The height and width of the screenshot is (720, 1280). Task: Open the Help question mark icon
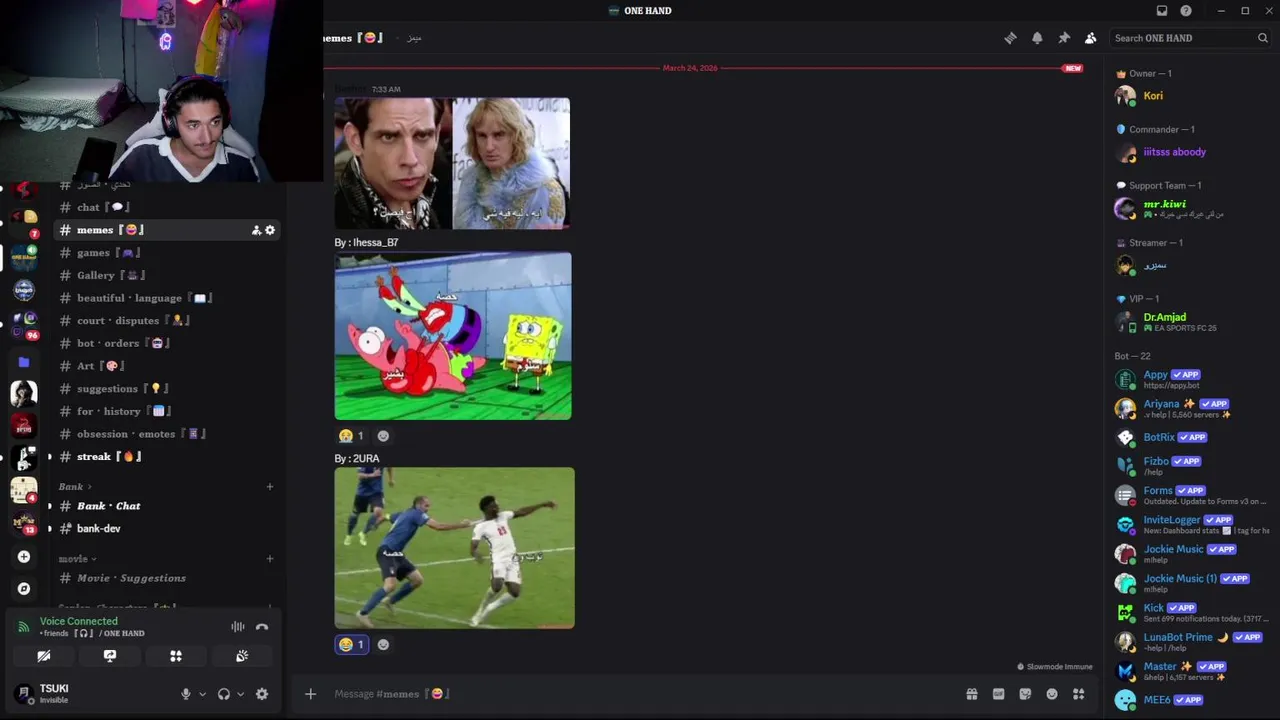coord(1186,11)
